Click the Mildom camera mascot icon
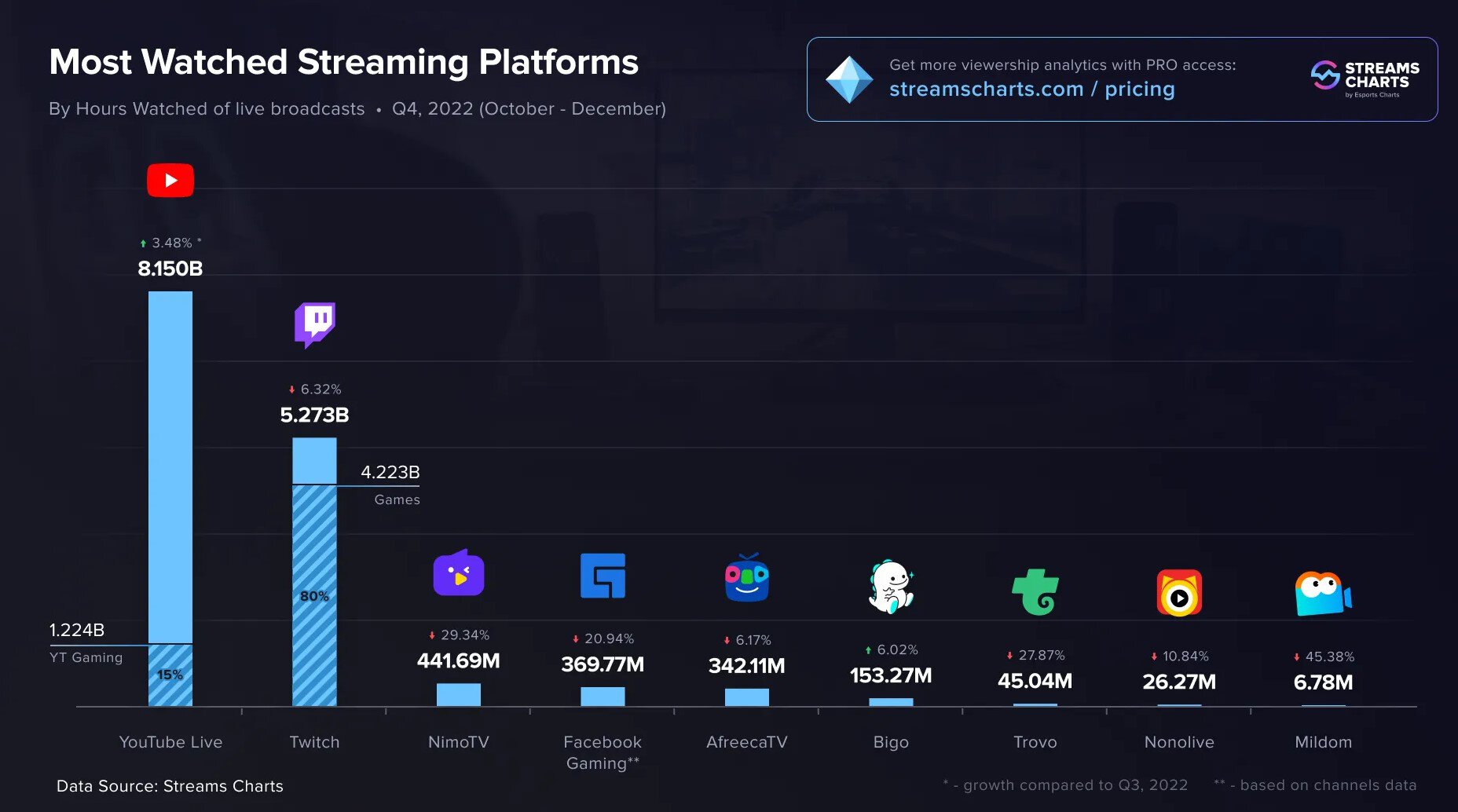Viewport: 1458px width, 812px height. click(x=1323, y=594)
